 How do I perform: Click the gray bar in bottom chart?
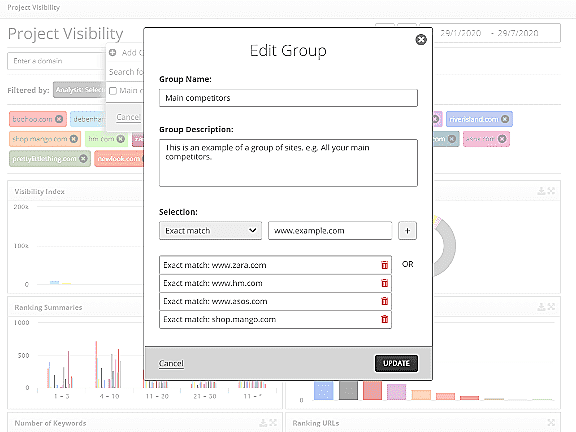click(x=348, y=390)
